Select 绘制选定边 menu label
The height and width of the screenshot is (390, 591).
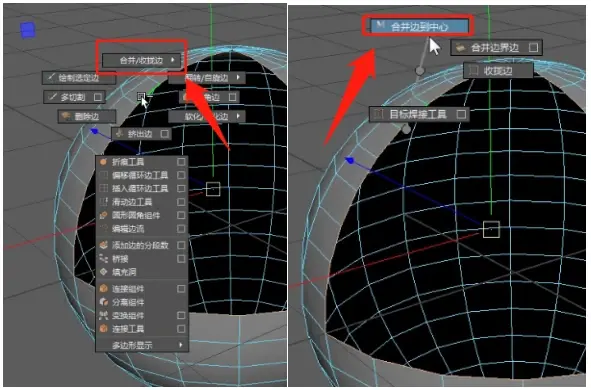point(78,78)
